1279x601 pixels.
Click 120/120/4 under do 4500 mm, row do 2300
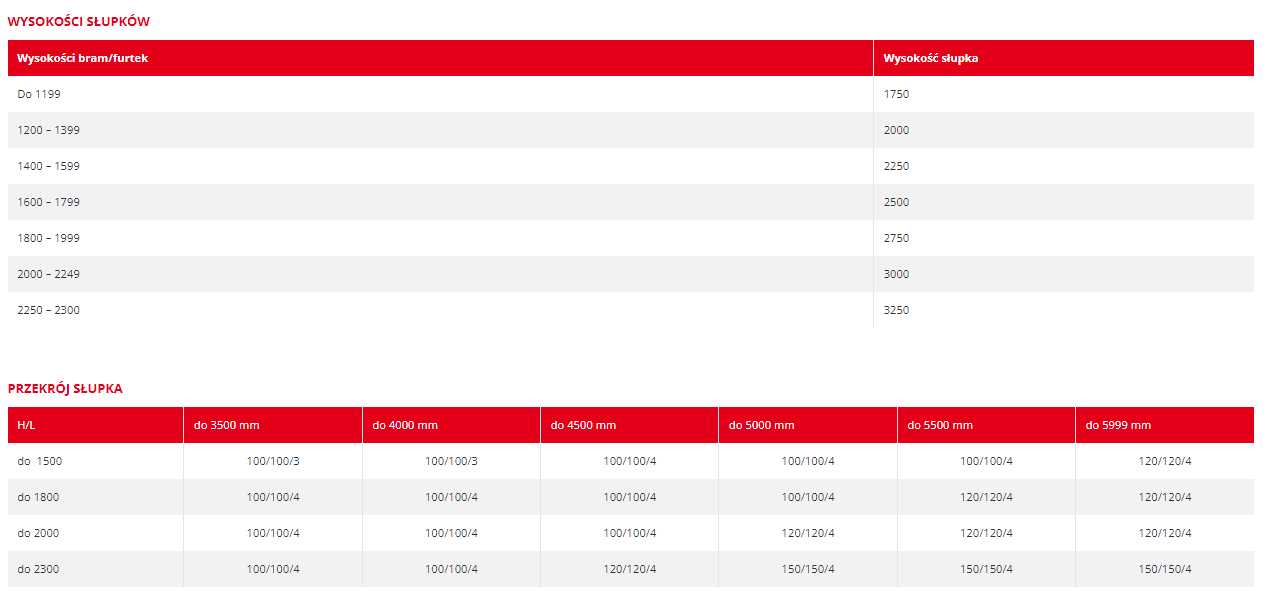[x=629, y=569]
